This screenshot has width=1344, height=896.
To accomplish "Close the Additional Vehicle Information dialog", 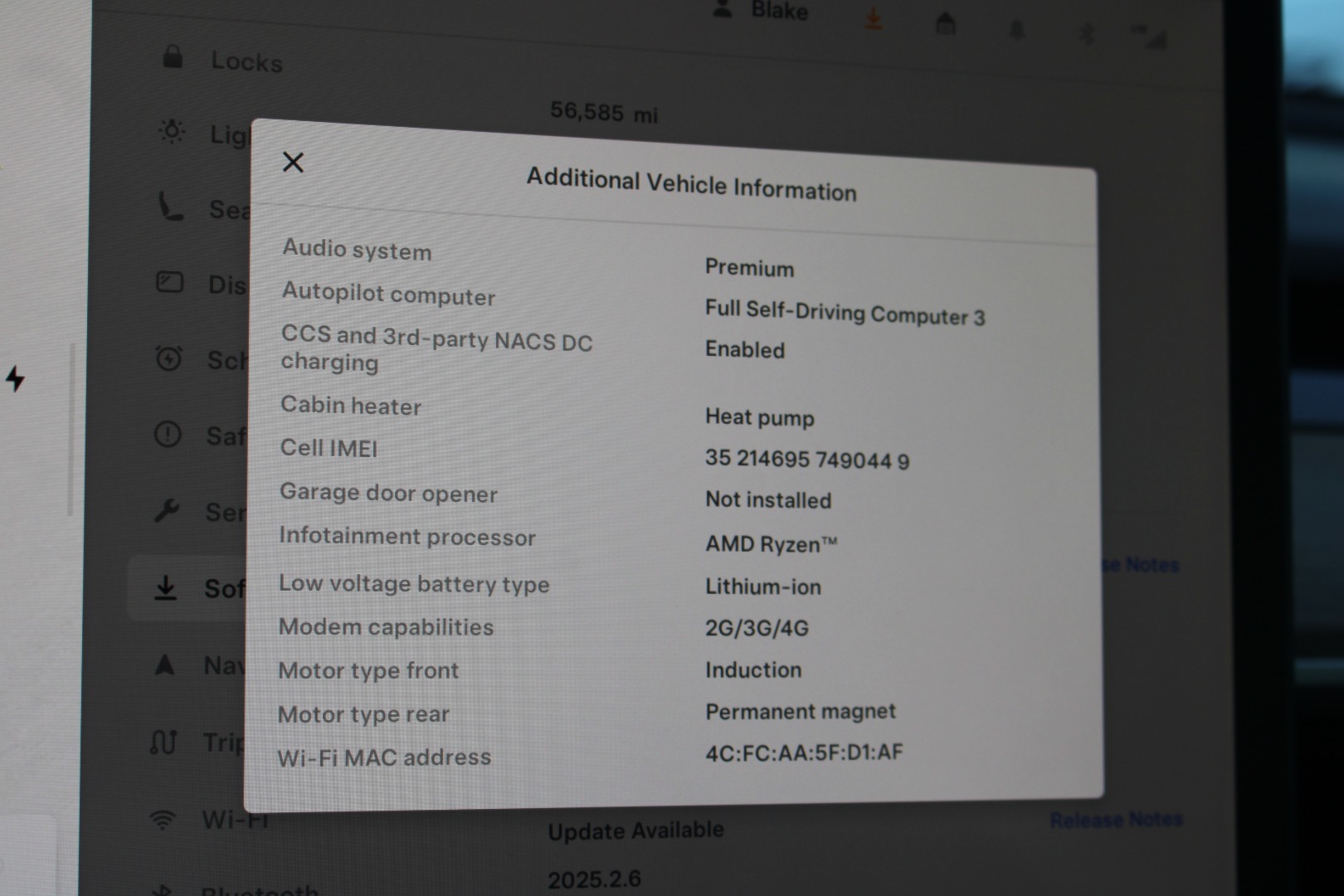I will (x=293, y=162).
